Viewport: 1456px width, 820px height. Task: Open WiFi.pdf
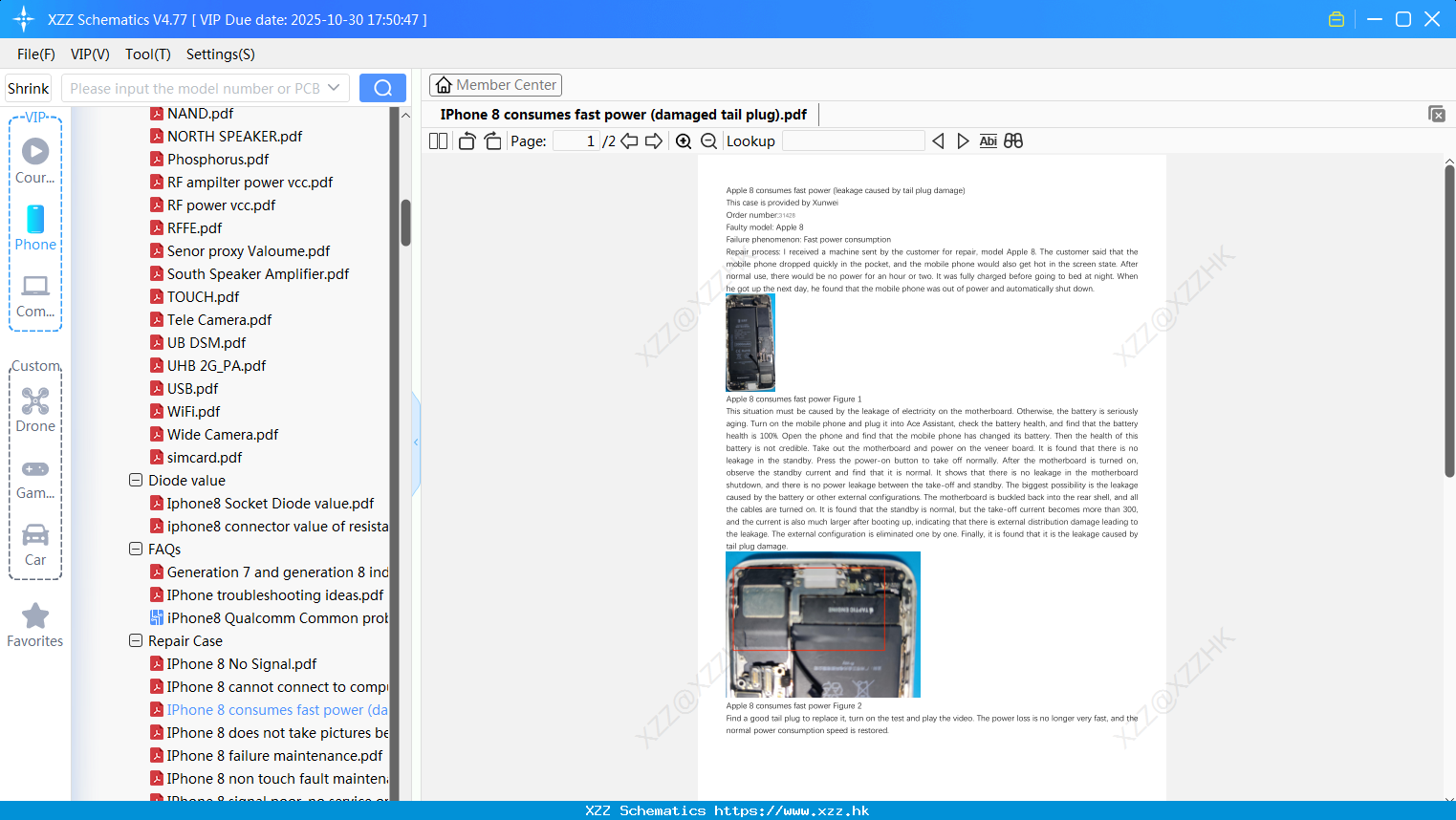coord(185,412)
